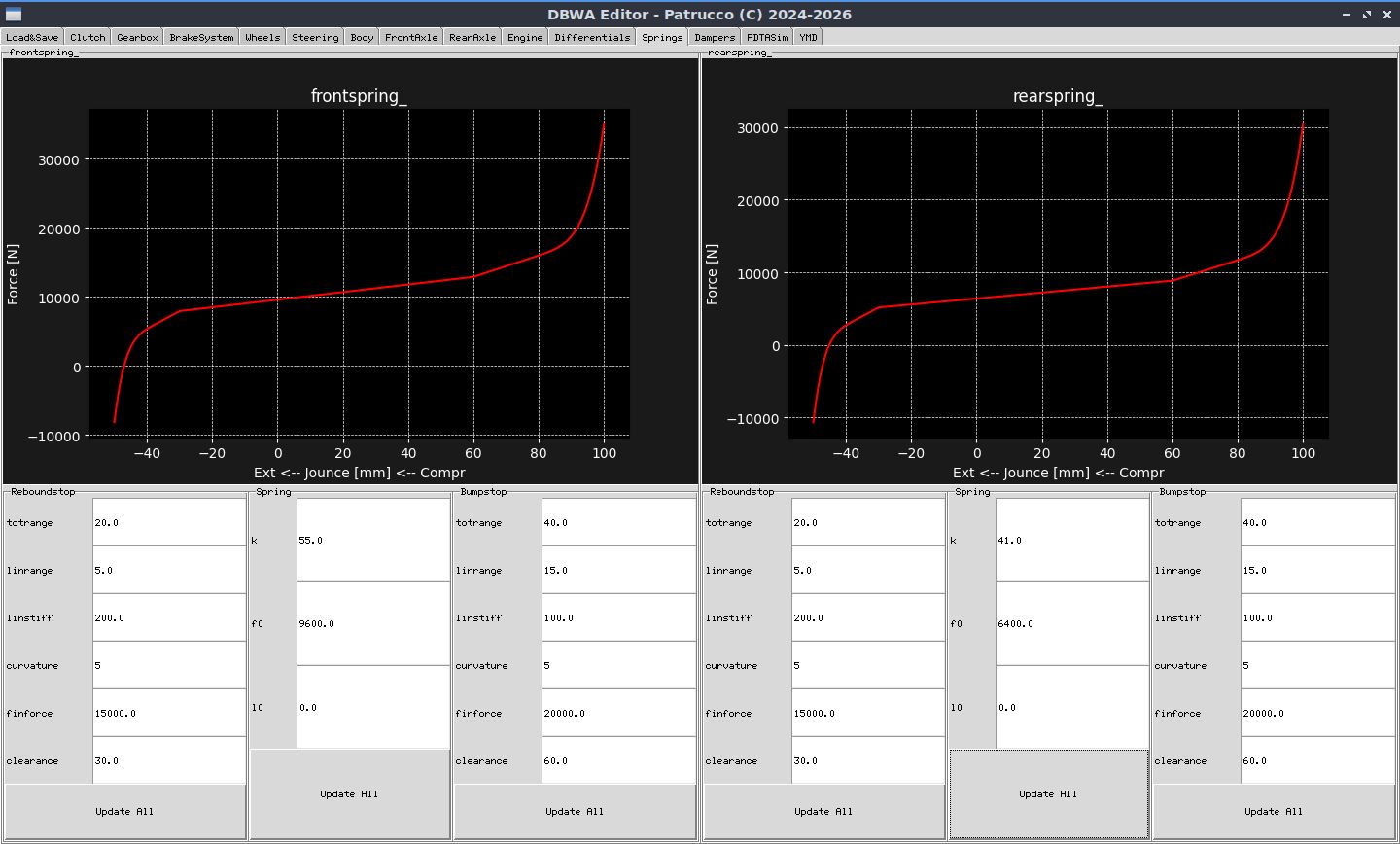
Task: Focus front Bumpstop curvature field
Action: click(619, 665)
